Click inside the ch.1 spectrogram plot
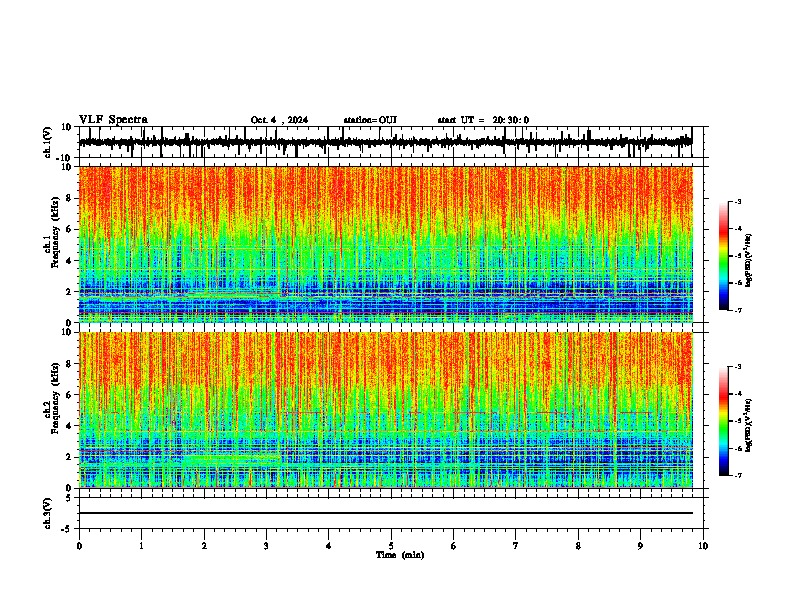Screen dimensions: 792x612 click(x=385, y=244)
